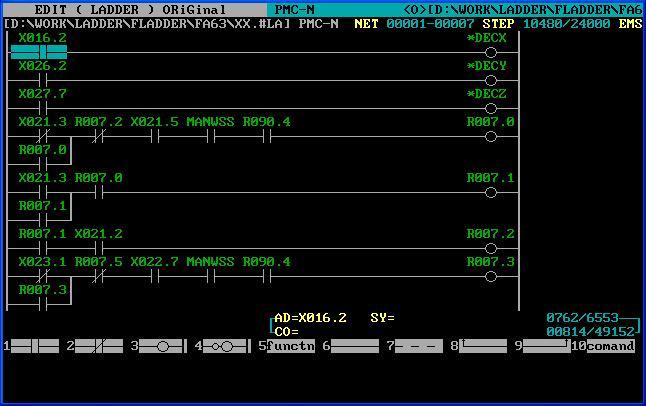The height and width of the screenshot is (406, 646).
Task: Click the SY= symbol field
Action: click(x=382, y=318)
